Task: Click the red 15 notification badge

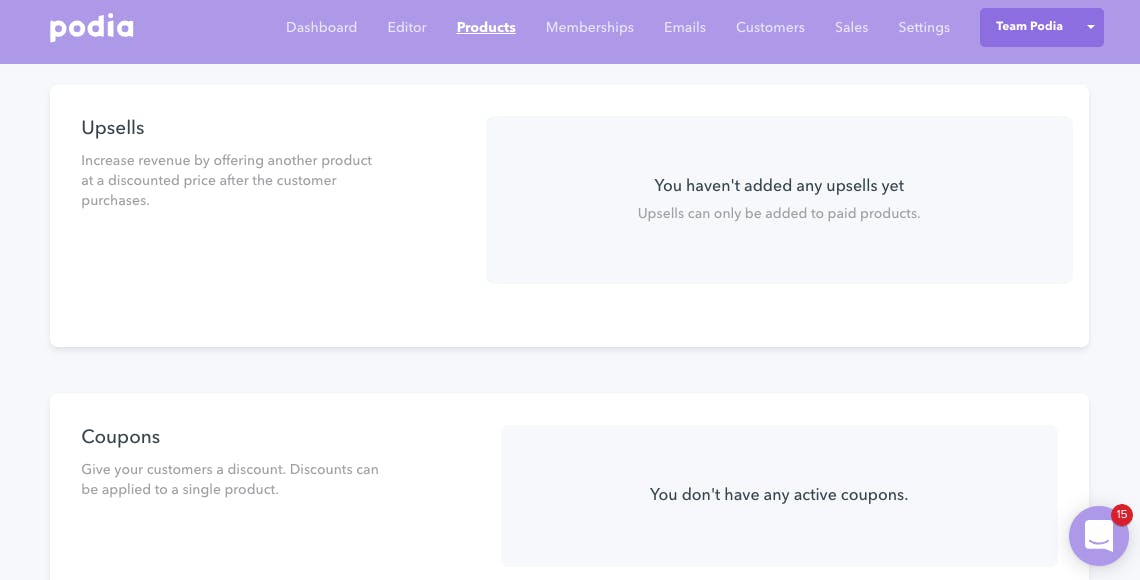Action: click(x=1121, y=515)
